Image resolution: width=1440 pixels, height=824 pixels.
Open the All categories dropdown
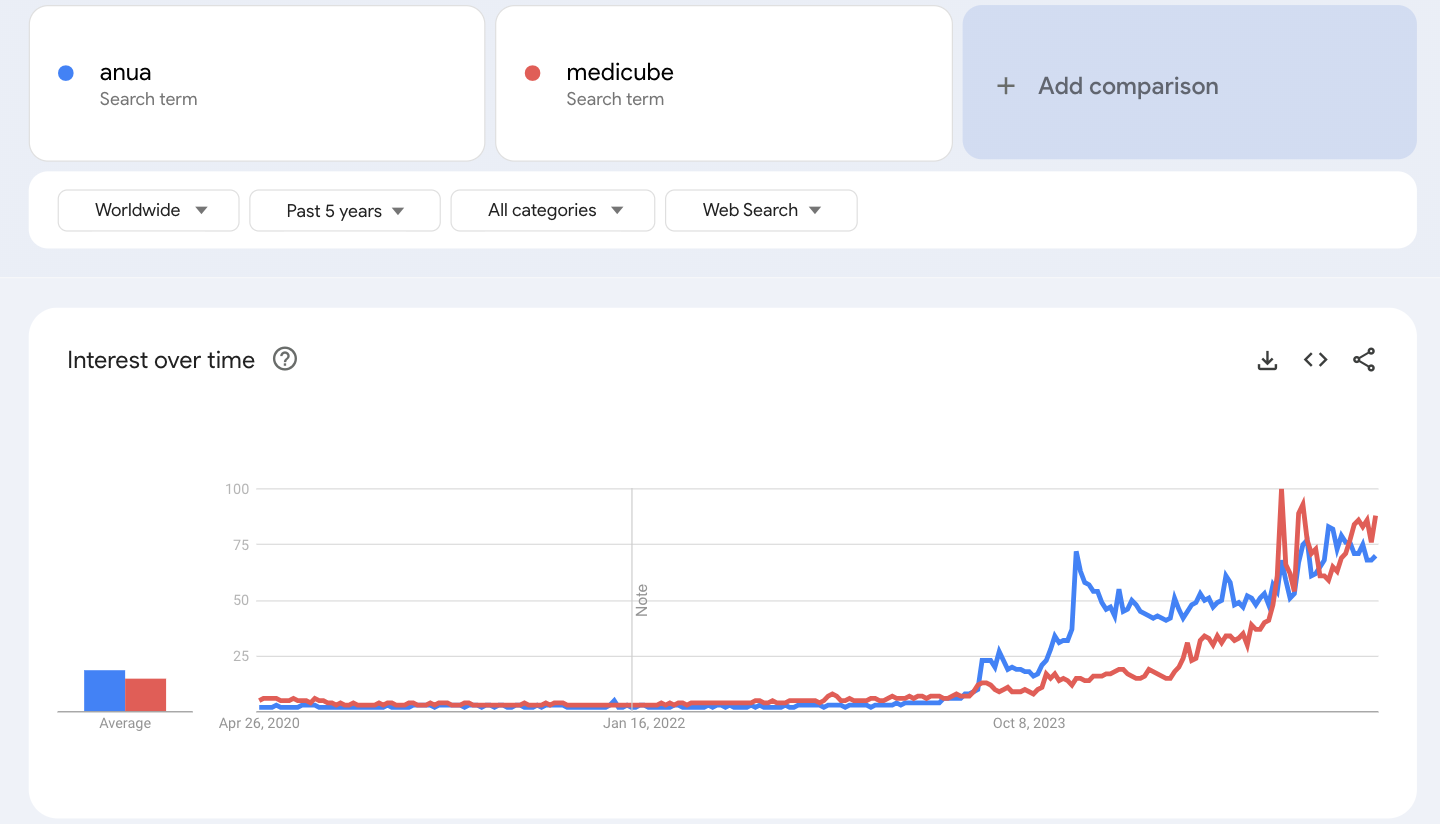(552, 210)
